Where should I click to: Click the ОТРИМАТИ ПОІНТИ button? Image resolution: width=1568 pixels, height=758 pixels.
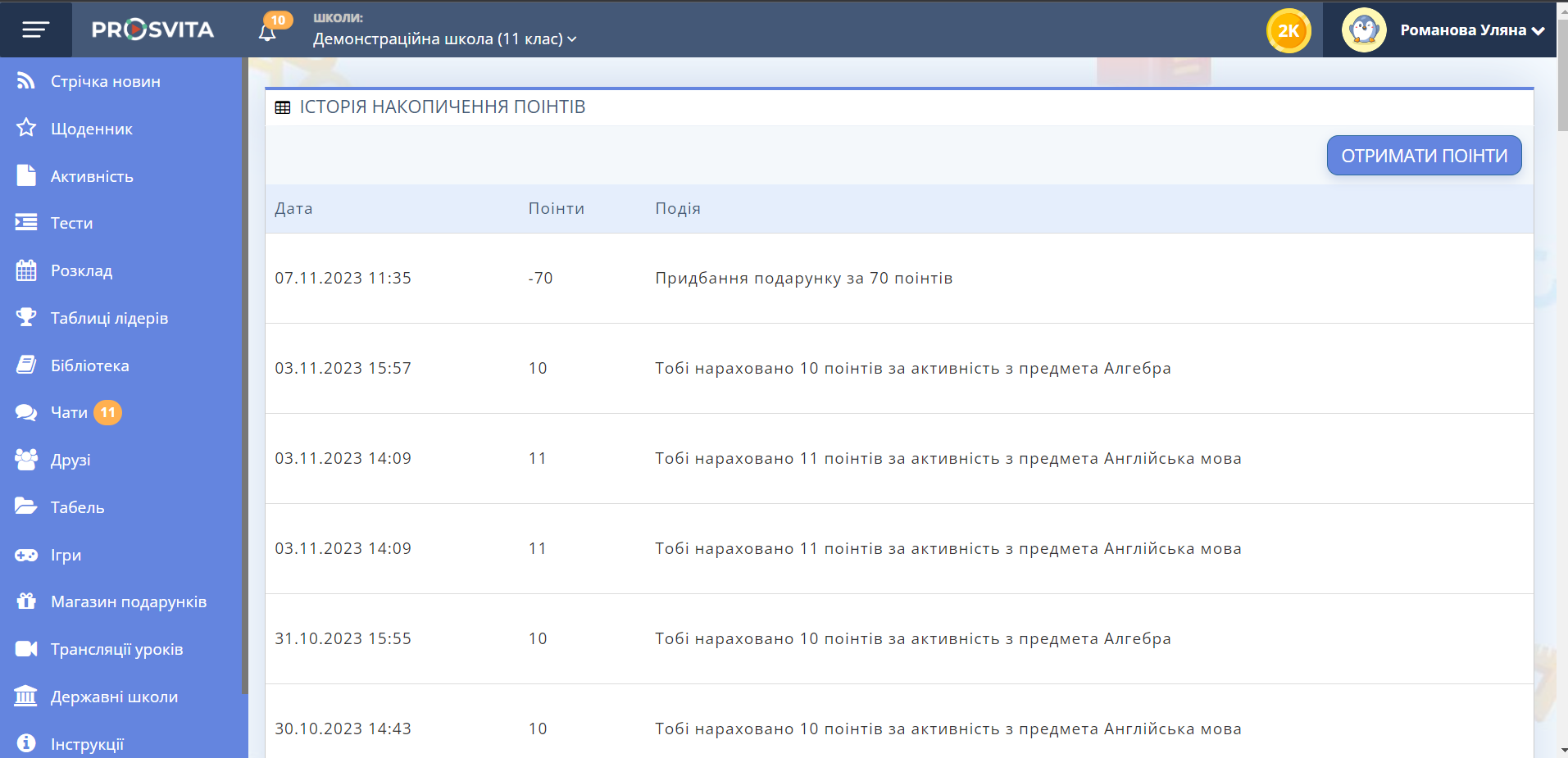click(x=1424, y=156)
